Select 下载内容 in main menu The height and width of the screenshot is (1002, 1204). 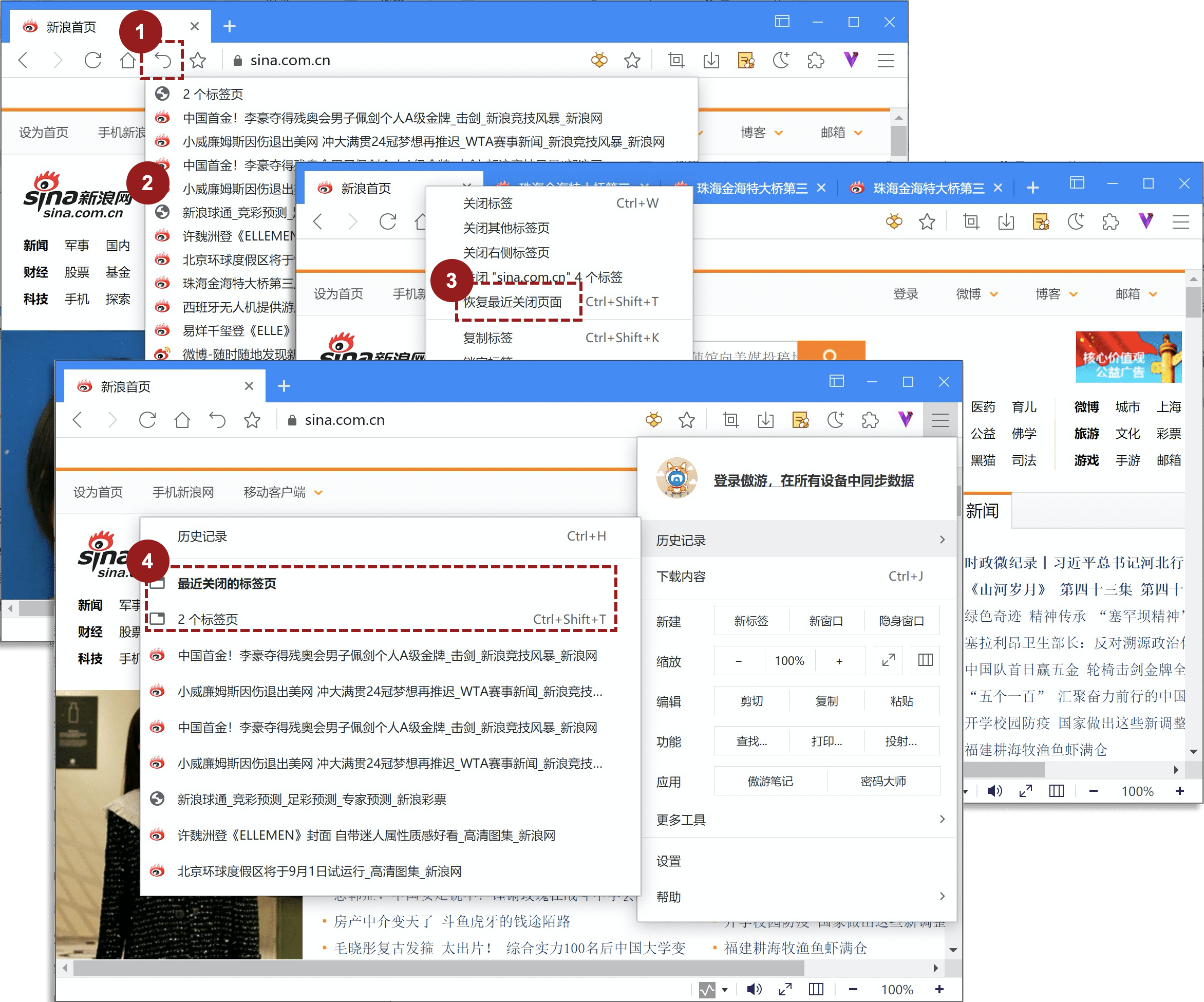798,577
